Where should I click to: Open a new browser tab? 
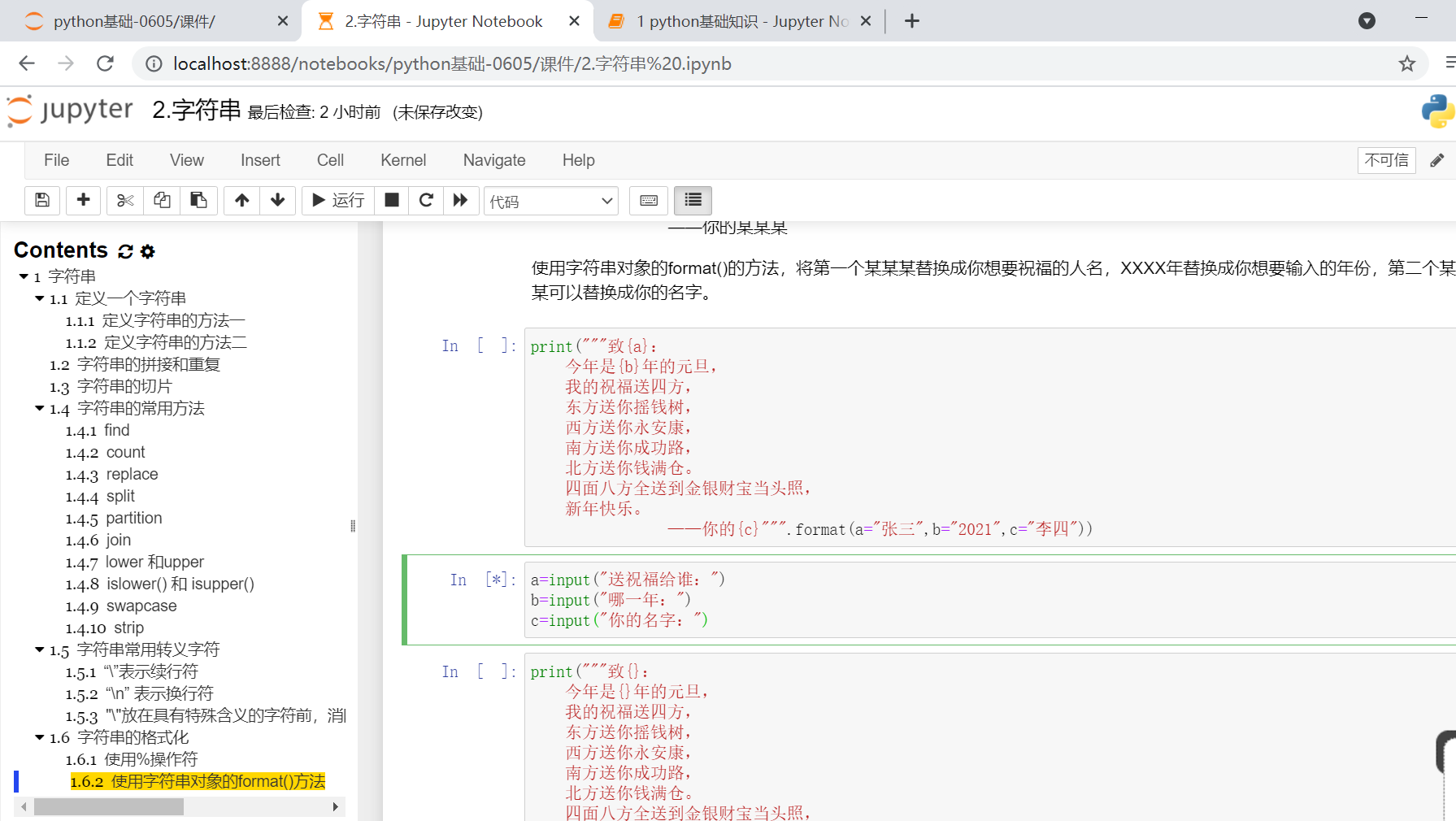[x=912, y=21]
